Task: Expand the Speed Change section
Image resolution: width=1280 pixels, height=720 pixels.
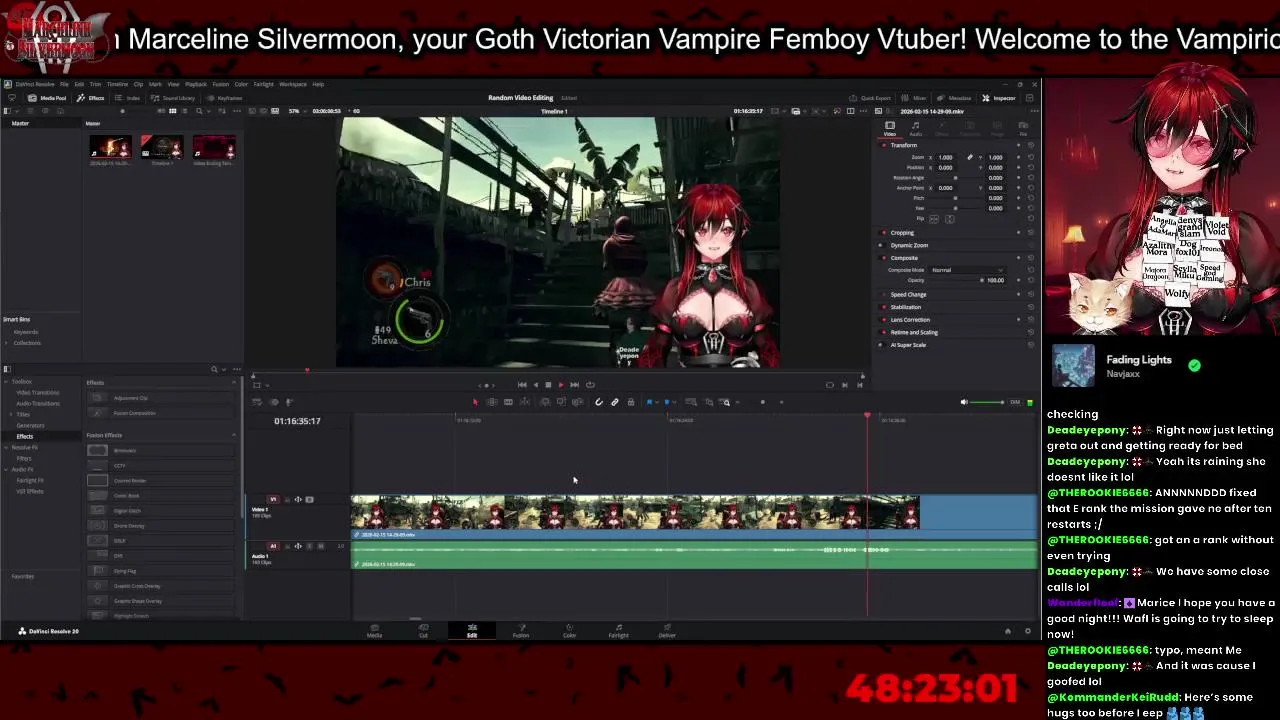Action: (x=908, y=295)
